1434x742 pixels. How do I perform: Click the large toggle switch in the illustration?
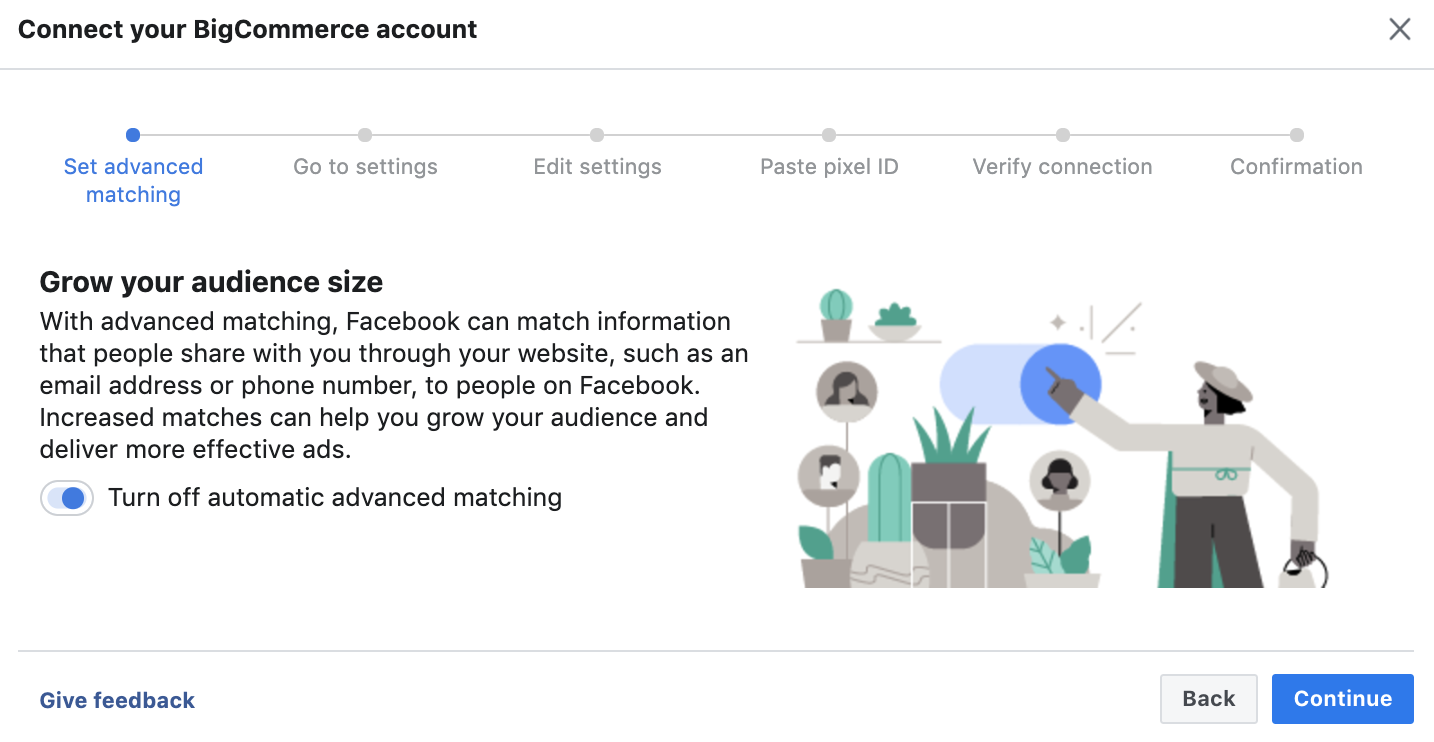point(1020,385)
